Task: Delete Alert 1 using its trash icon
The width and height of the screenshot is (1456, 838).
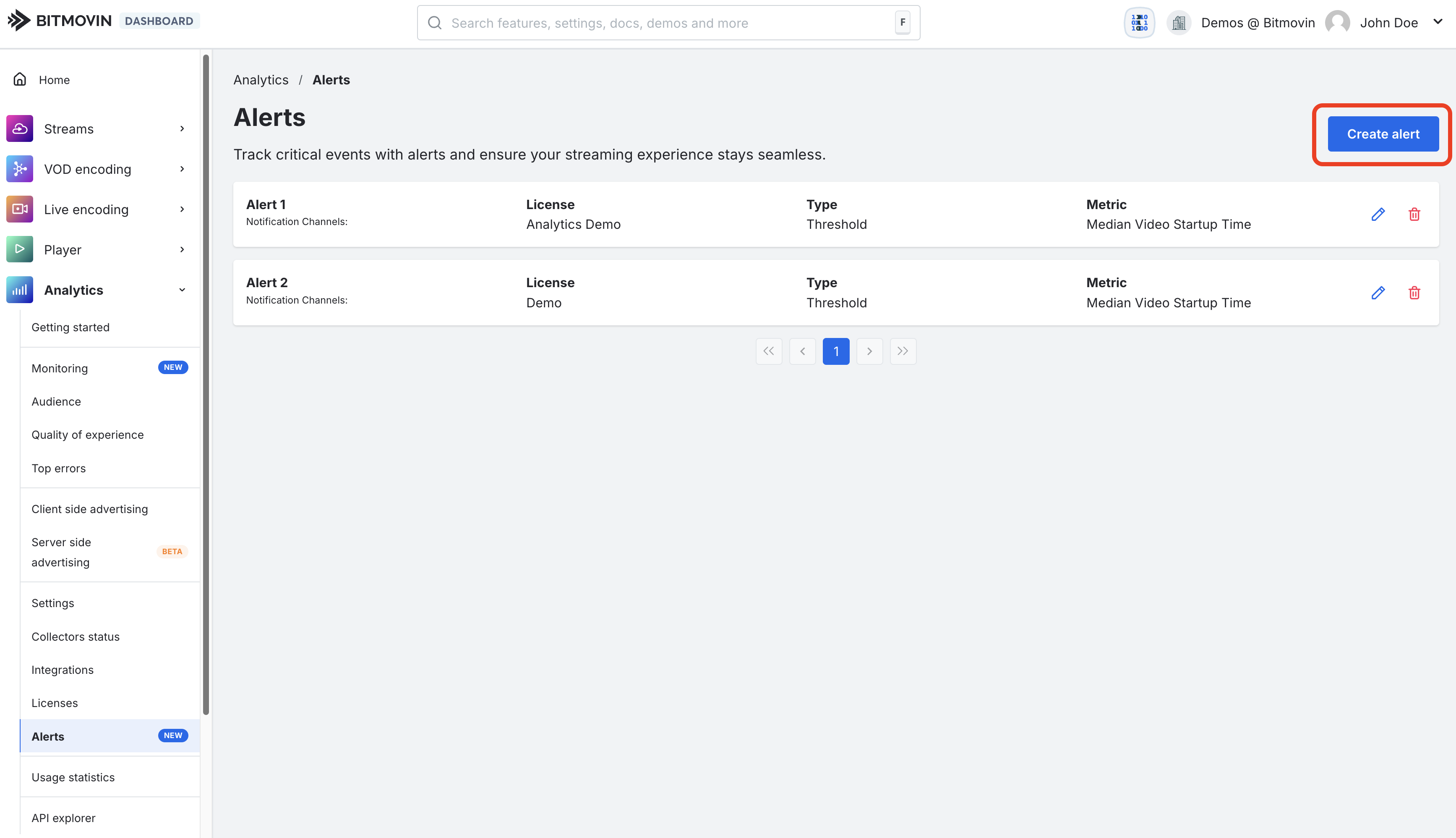Action: (x=1414, y=215)
